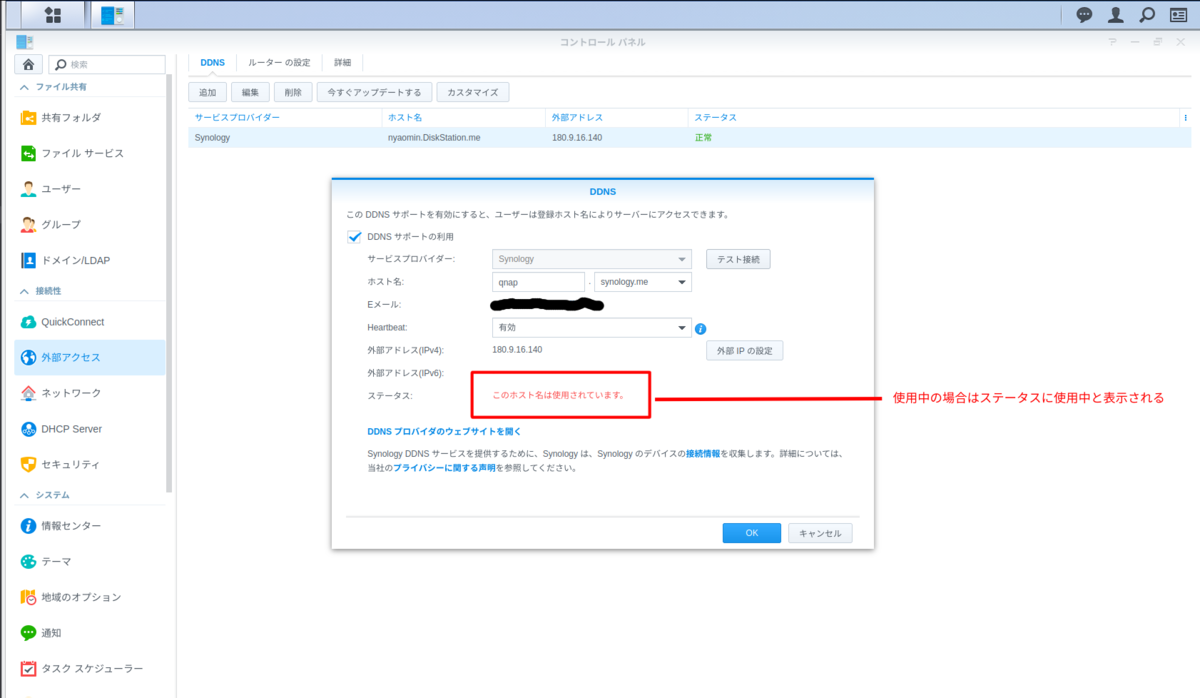Image resolution: width=1200 pixels, height=698 pixels.
Task: Click the control panel 検索 field
Action: point(107,64)
